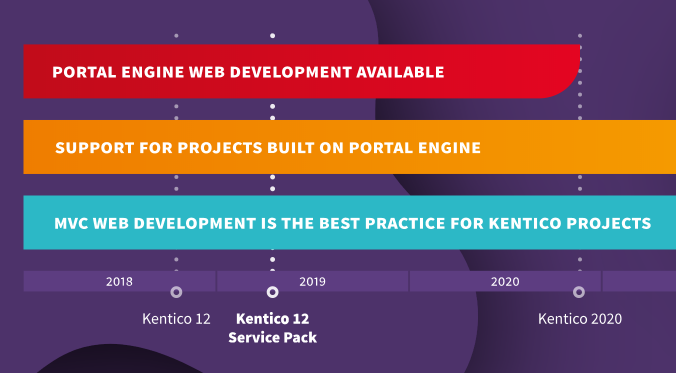Viewport: 676px width, 373px height.
Task: Select the 2018 year segment
Action: [x=119, y=282]
